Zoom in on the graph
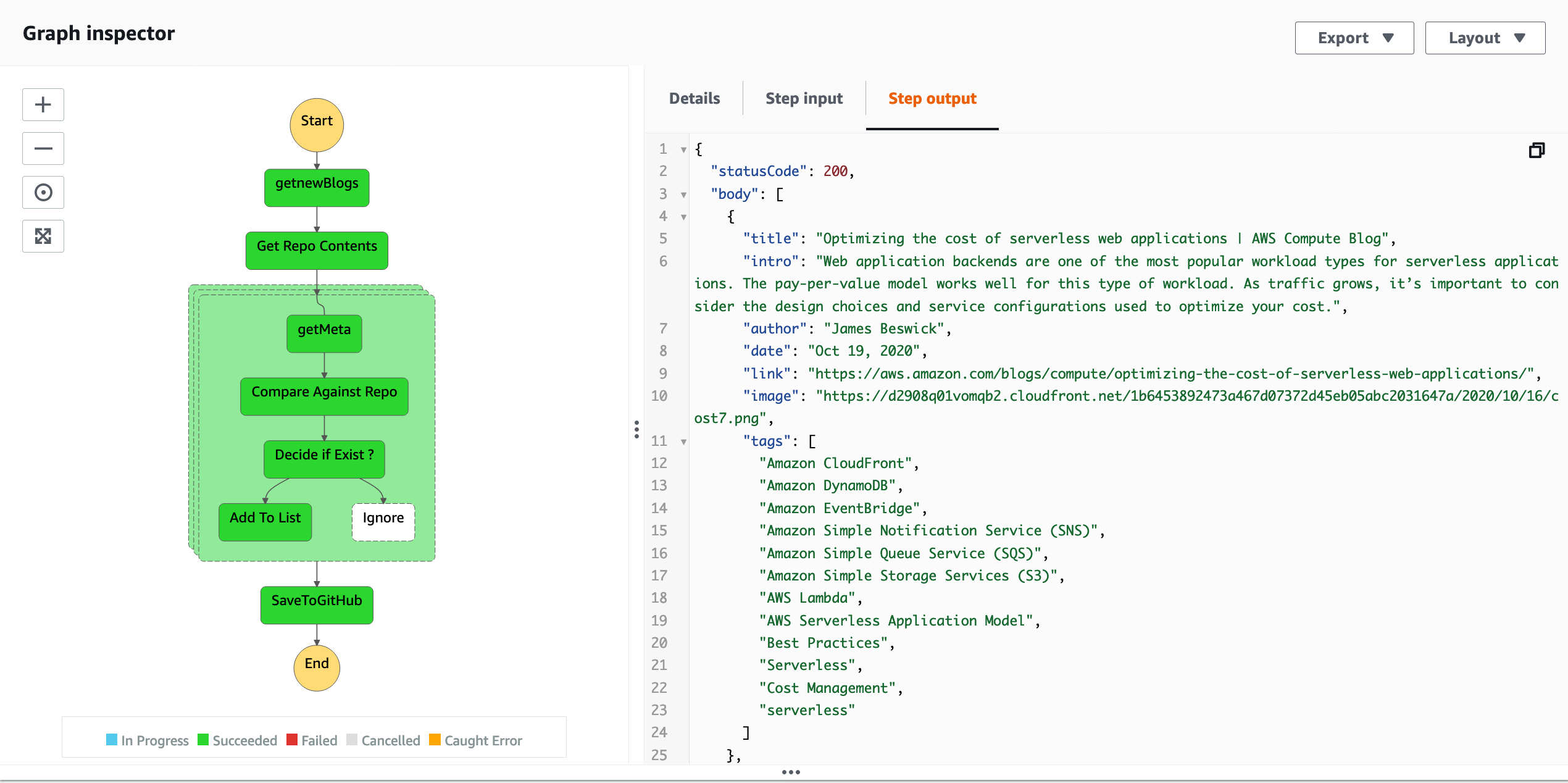 [x=43, y=104]
